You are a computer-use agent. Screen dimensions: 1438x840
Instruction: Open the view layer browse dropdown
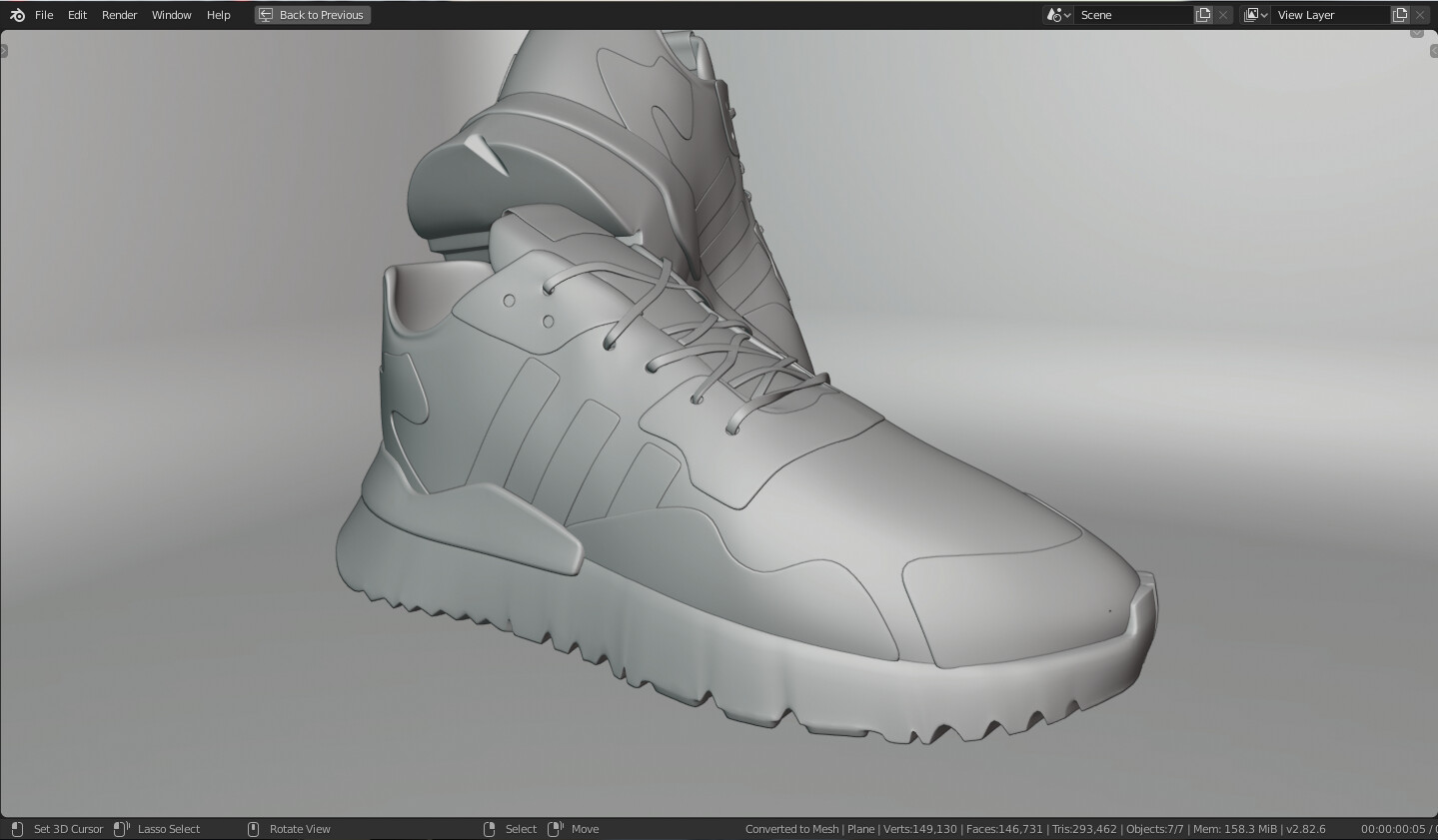[1255, 15]
